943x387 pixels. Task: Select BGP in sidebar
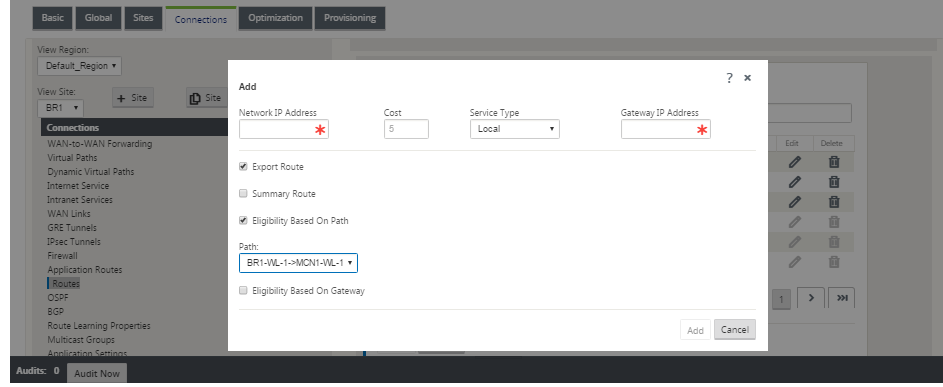click(x=55, y=311)
